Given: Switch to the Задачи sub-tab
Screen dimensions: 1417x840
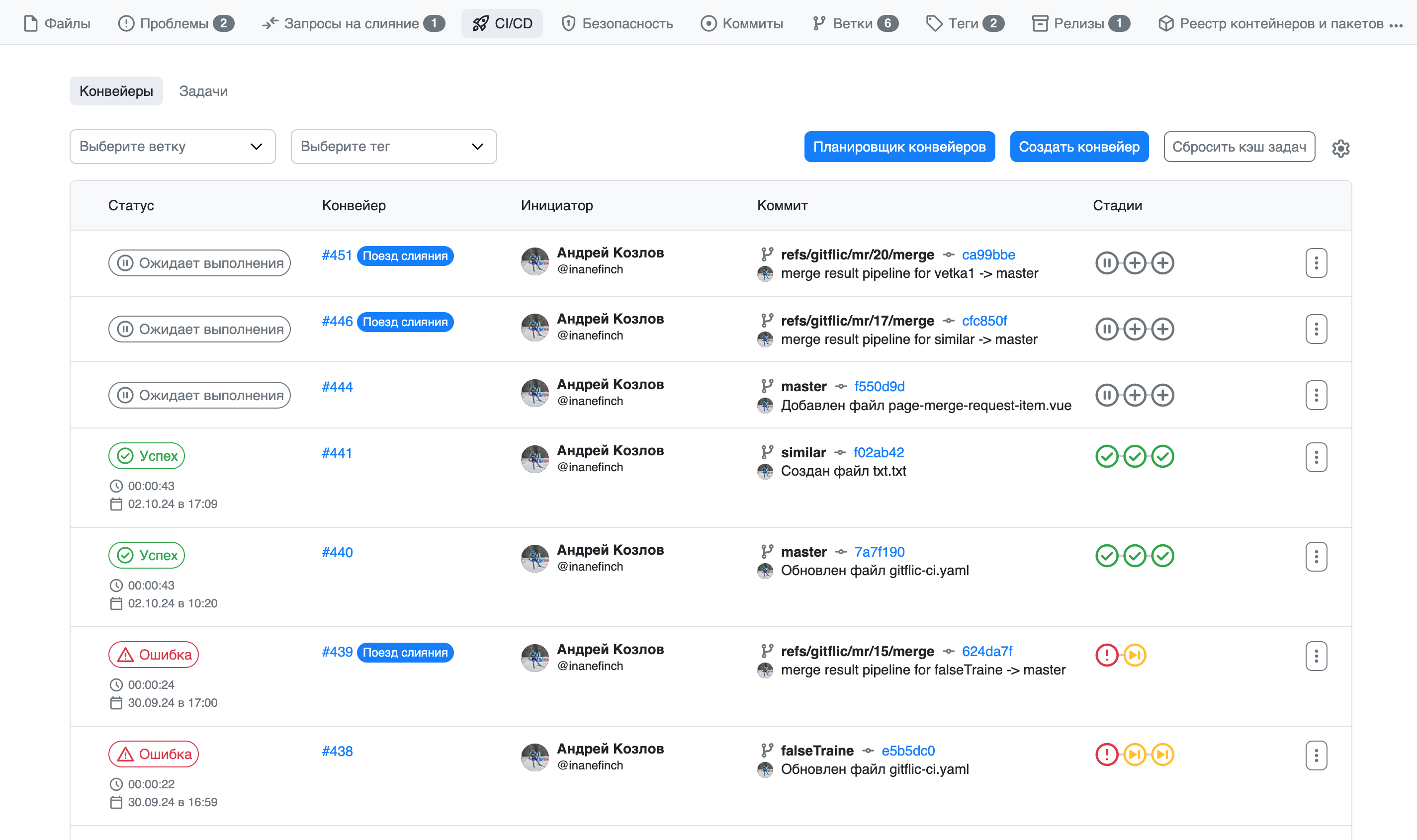Looking at the screenshot, I should (x=203, y=91).
